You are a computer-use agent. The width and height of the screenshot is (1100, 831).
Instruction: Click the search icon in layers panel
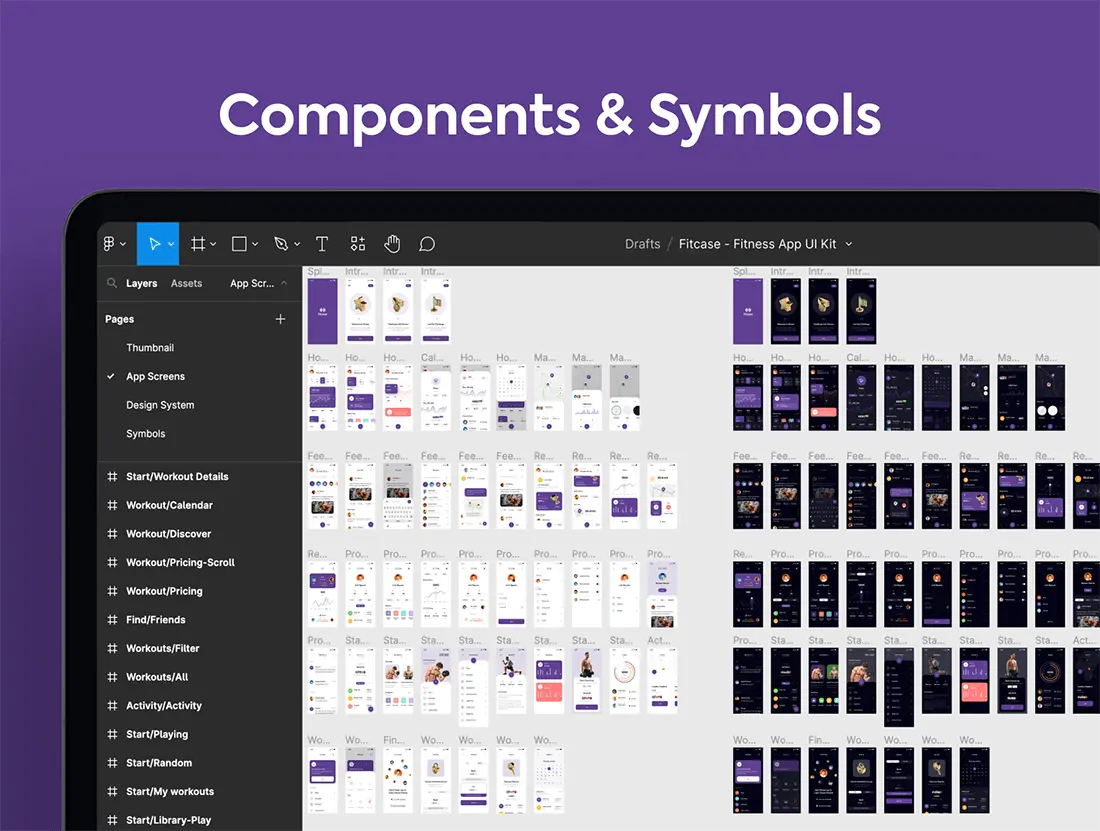coord(112,284)
